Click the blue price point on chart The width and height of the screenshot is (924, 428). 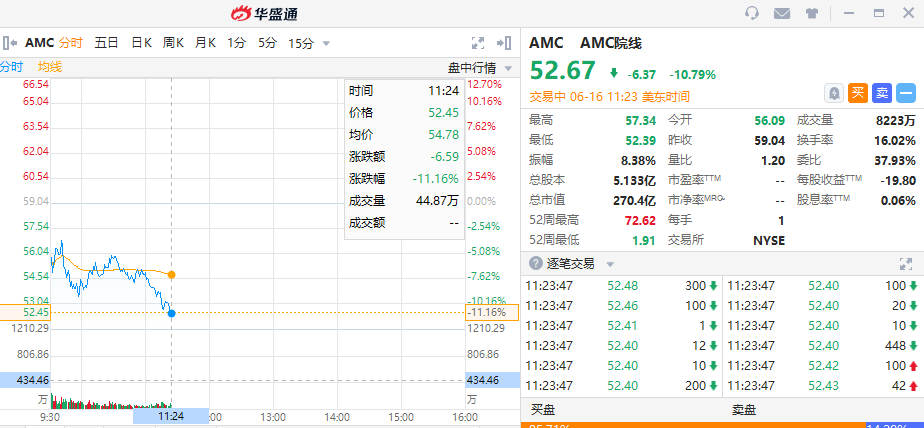[171, 313]
